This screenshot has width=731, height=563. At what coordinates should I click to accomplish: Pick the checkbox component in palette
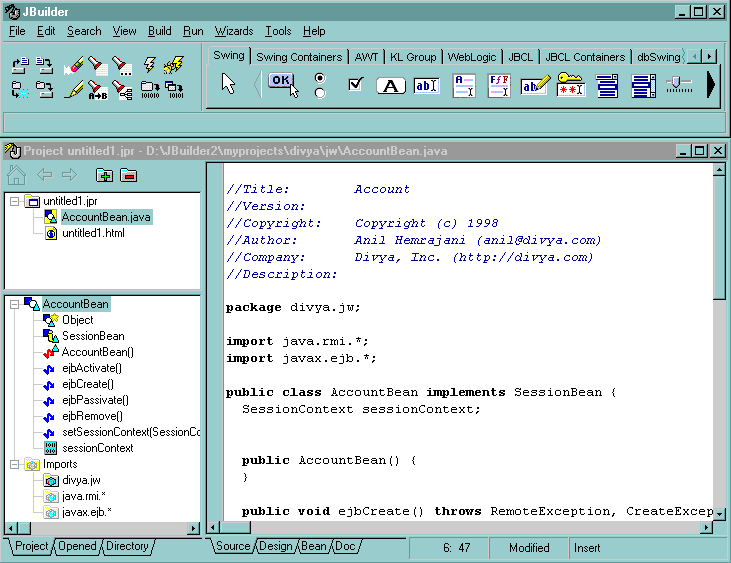point(356,84)
